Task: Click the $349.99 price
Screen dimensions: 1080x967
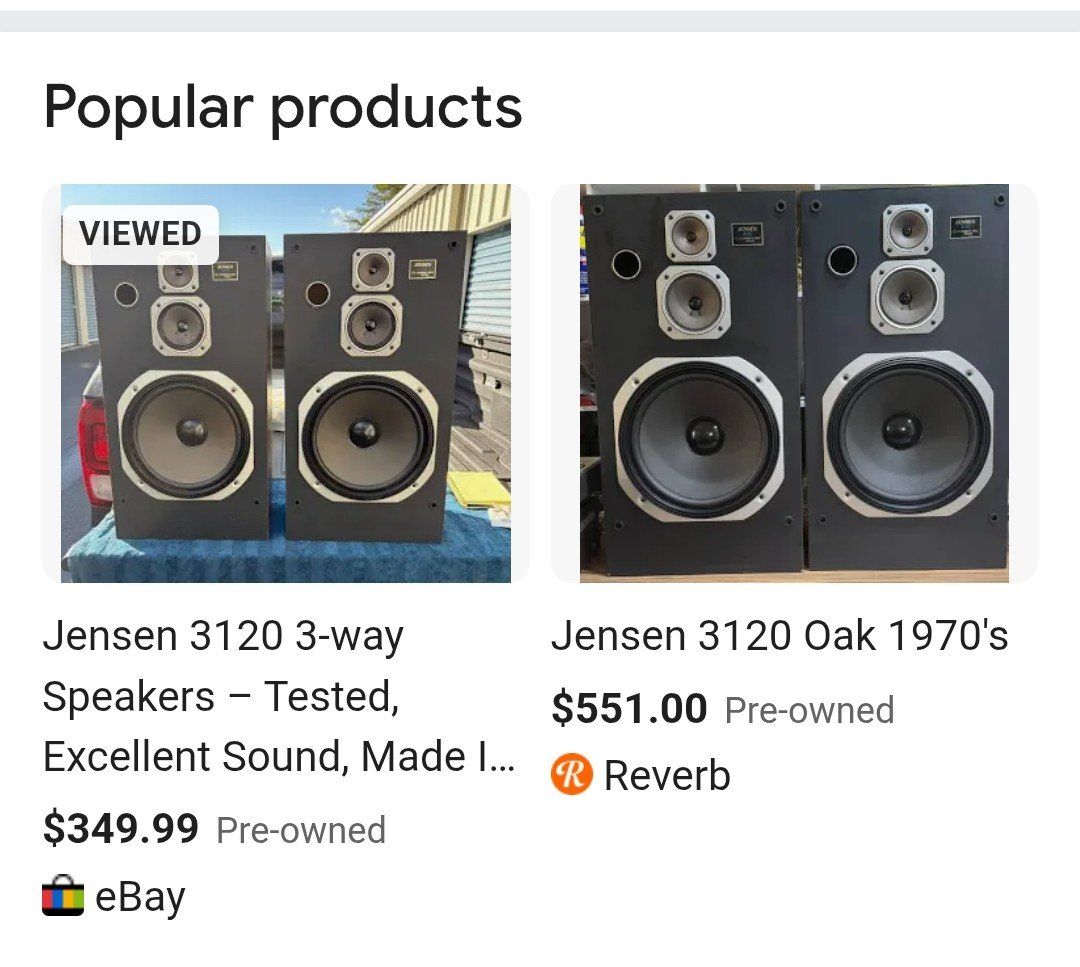Action: 121,829
